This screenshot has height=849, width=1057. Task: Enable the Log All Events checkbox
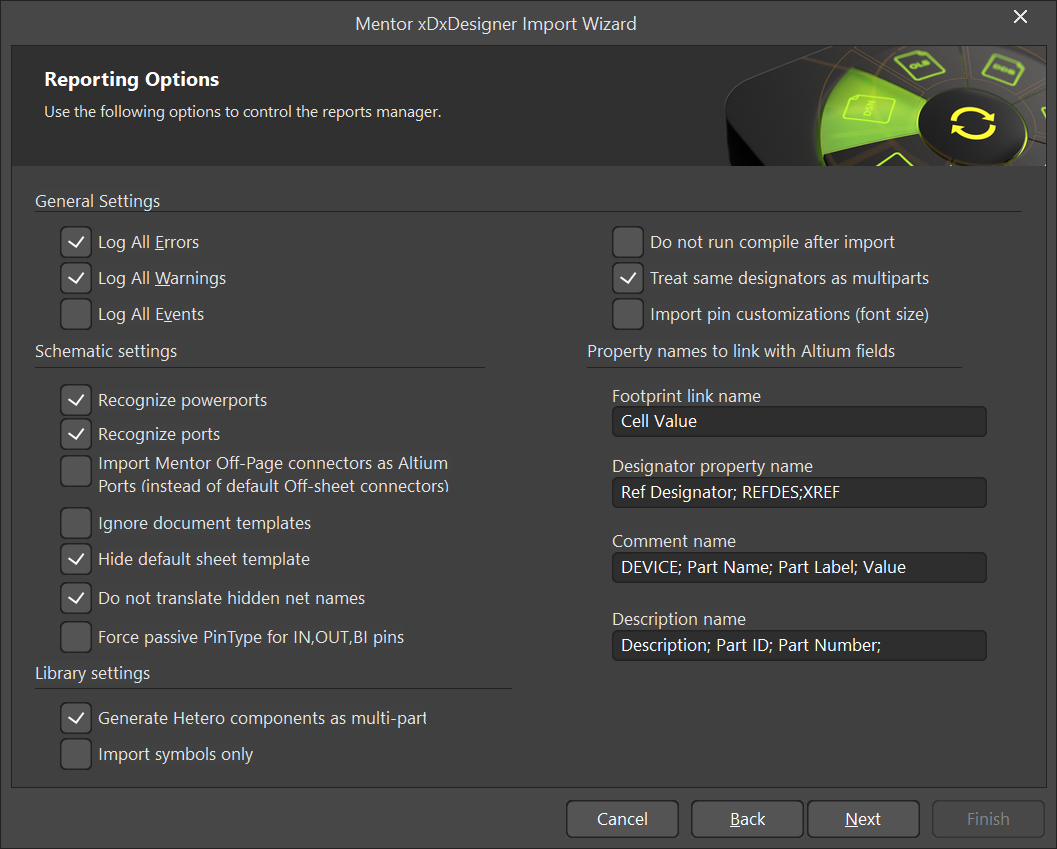click(76, 314)
